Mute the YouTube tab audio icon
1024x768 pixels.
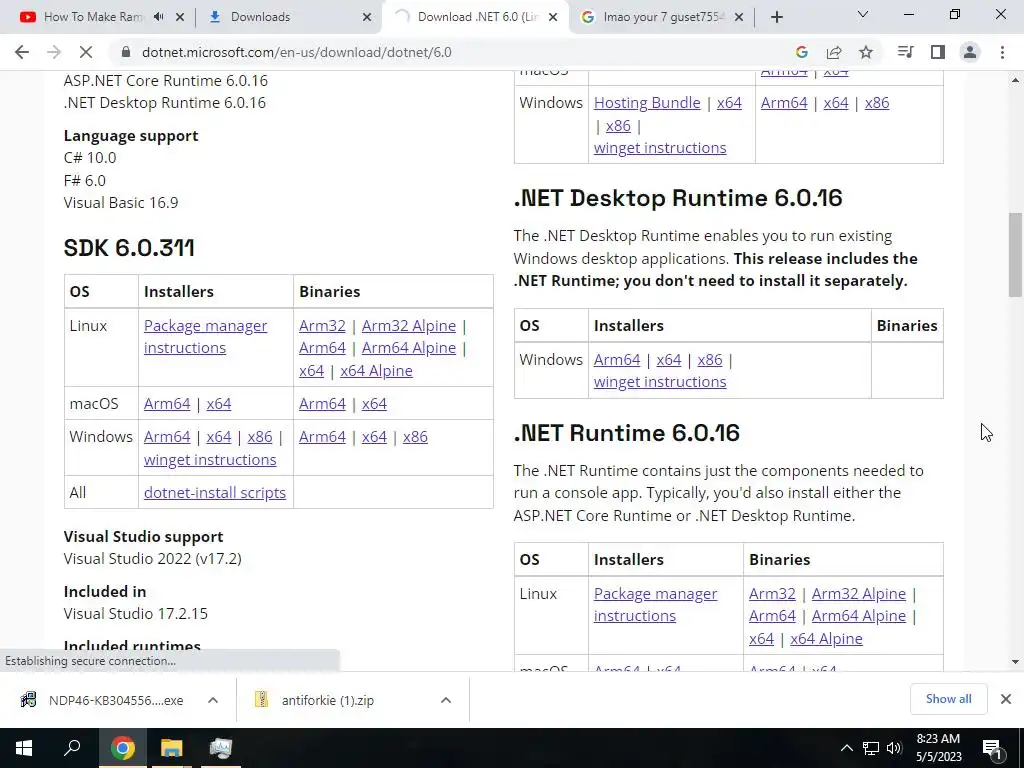coord(159,17)
